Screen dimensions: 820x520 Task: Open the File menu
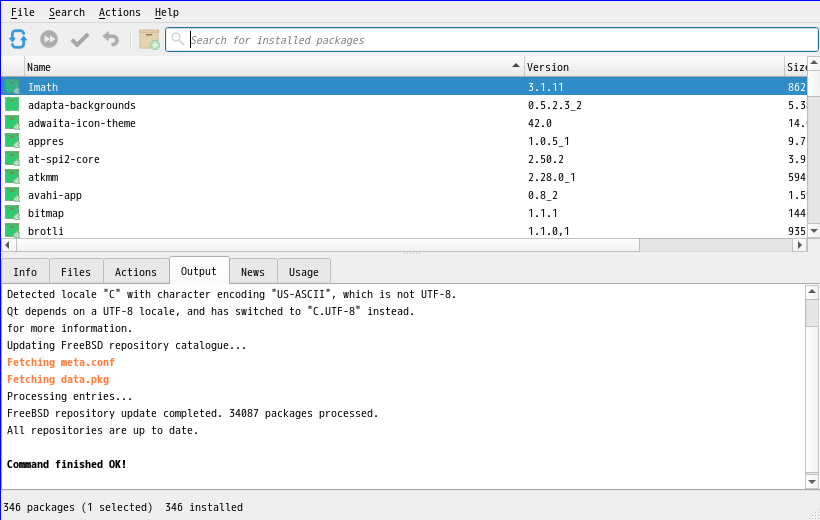click(x=22, y=12)
